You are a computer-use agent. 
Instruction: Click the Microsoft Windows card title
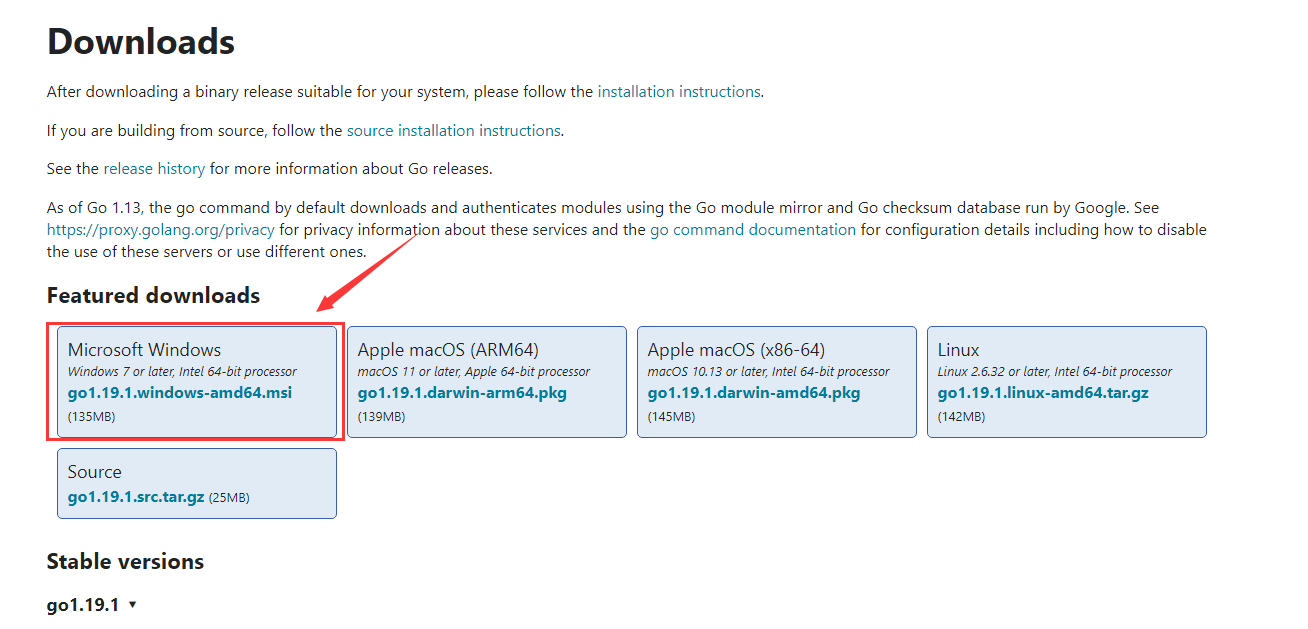tap(144, 350)
